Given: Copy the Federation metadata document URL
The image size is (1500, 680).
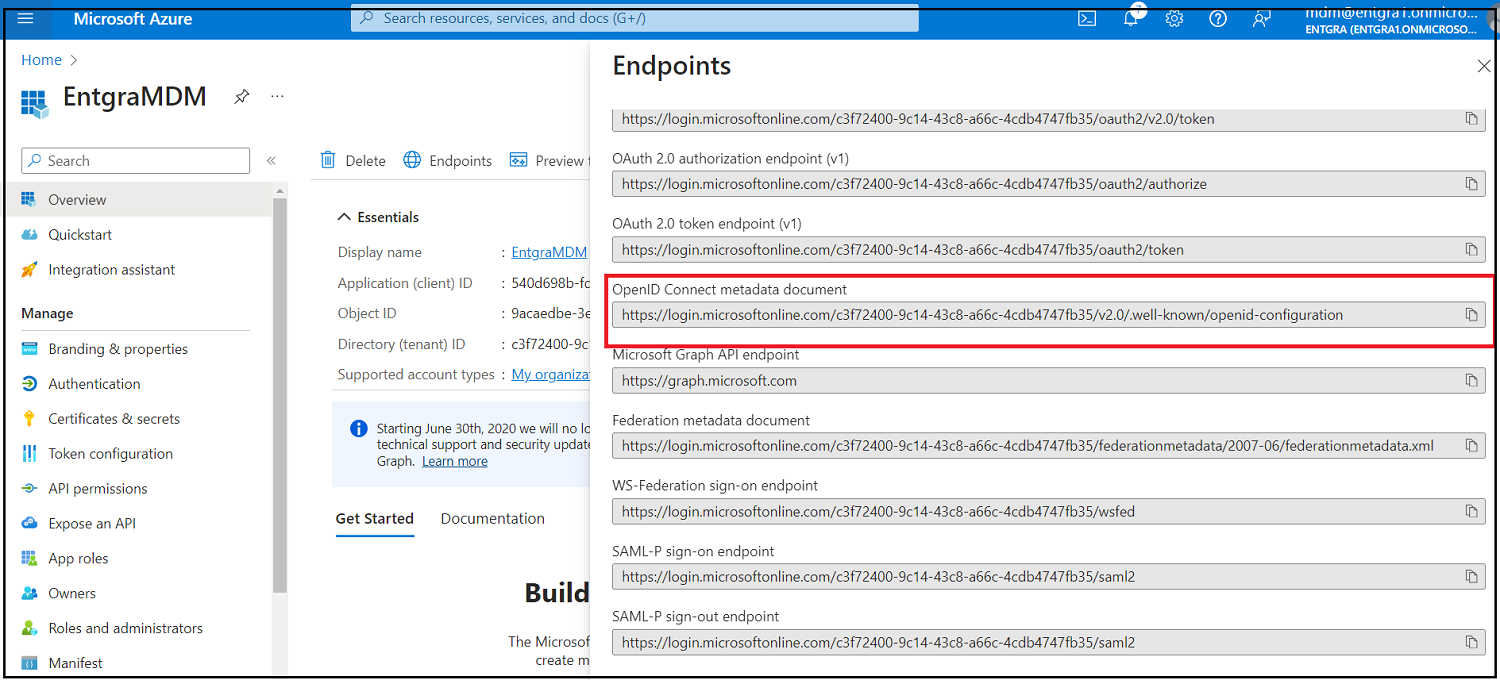Looking at the screenshot, I should [1471, 446].
